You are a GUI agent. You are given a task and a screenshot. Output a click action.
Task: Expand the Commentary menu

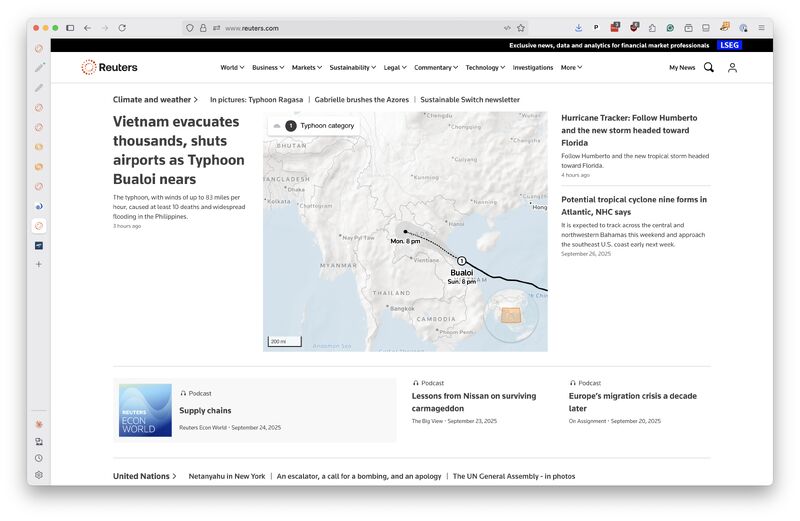click(x=436, y=67)
